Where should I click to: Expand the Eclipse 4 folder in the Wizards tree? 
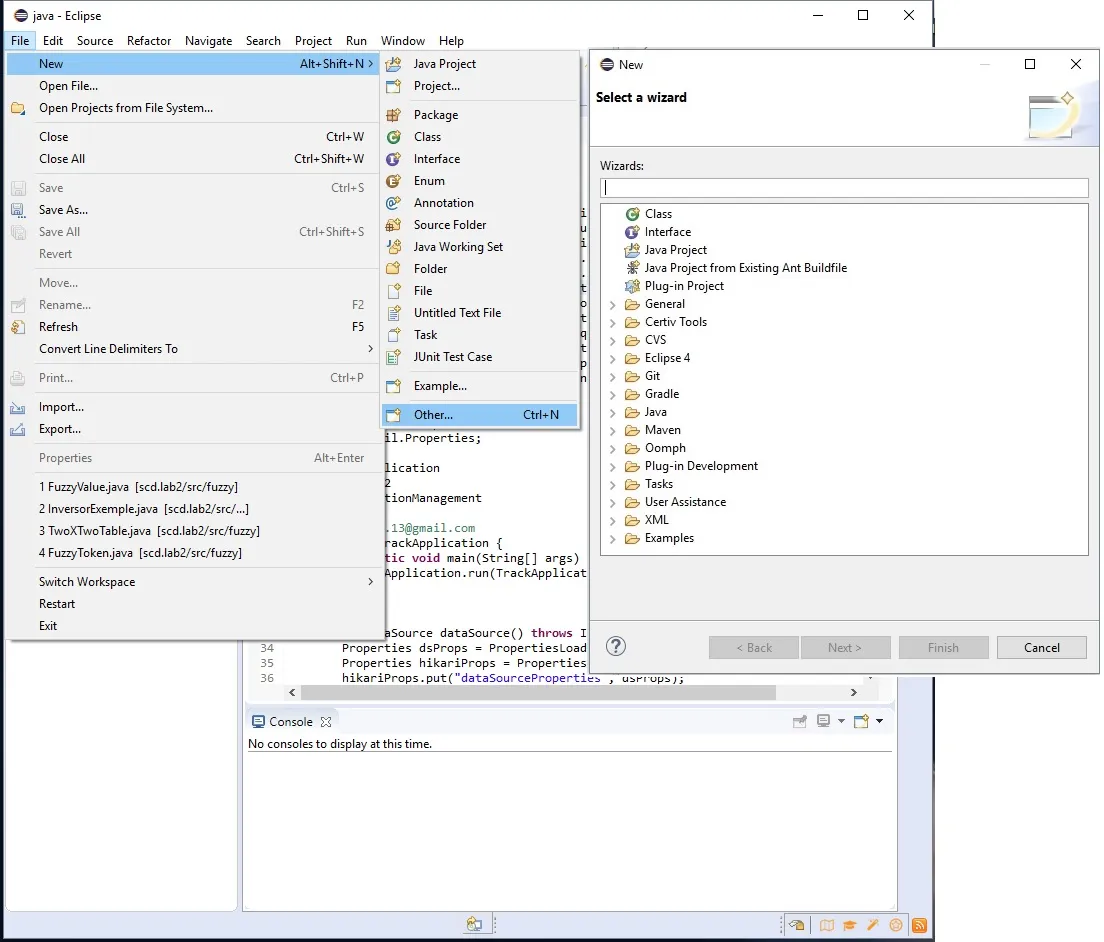[x=613, y=358]
